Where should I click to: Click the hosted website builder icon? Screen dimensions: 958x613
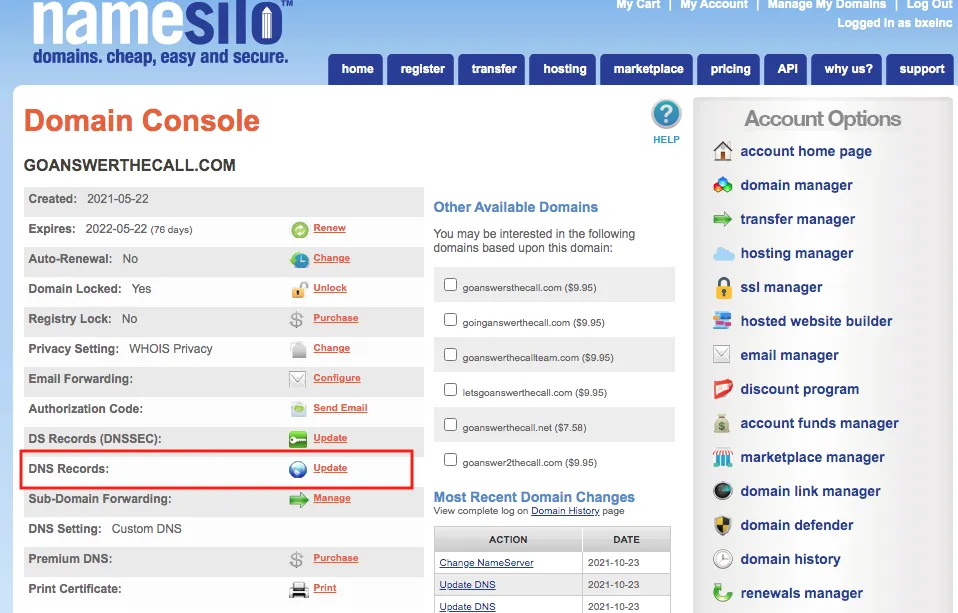tap(722, 321)
